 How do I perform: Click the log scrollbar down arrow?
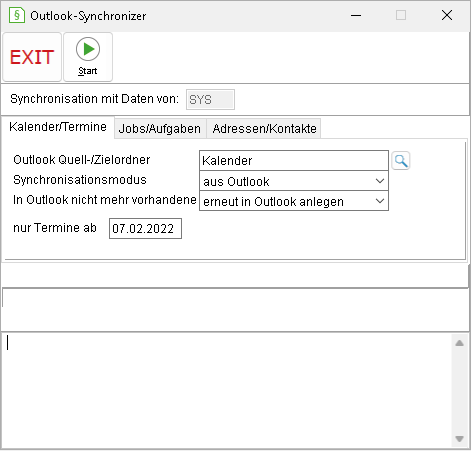coord(460,439)
